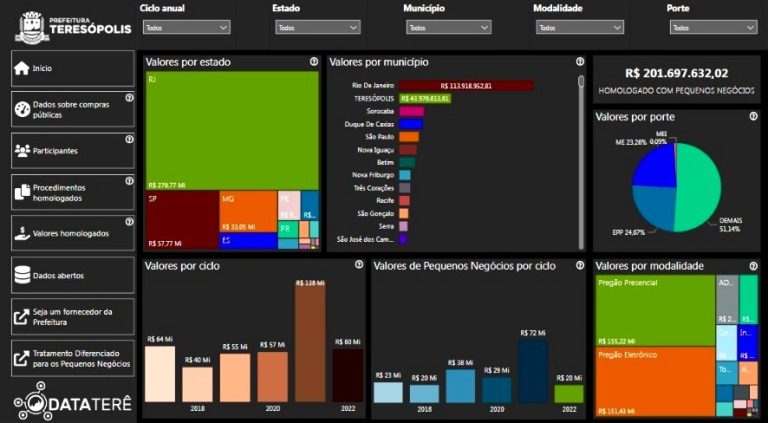768x423 pixels.
Task: Open help icon on Pequenos Negócios por ciclo
Action: [x=580, y=265]
